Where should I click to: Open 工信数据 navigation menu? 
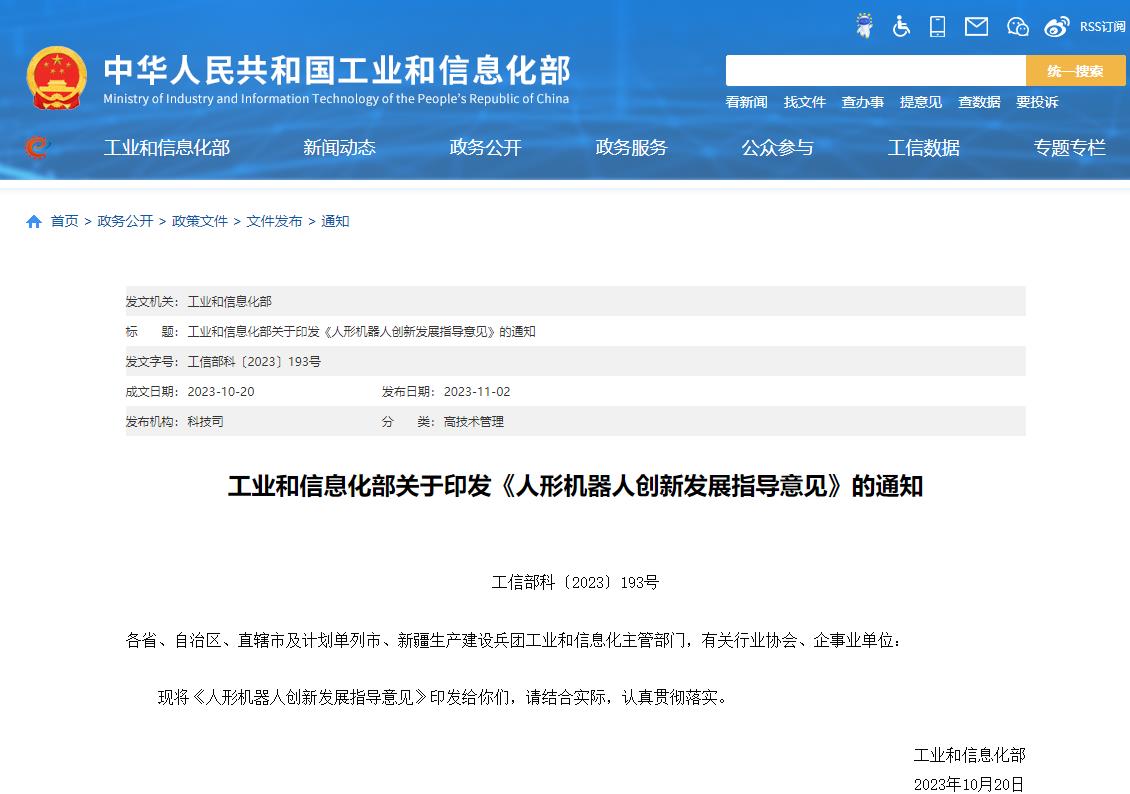(x=923, y=148)
